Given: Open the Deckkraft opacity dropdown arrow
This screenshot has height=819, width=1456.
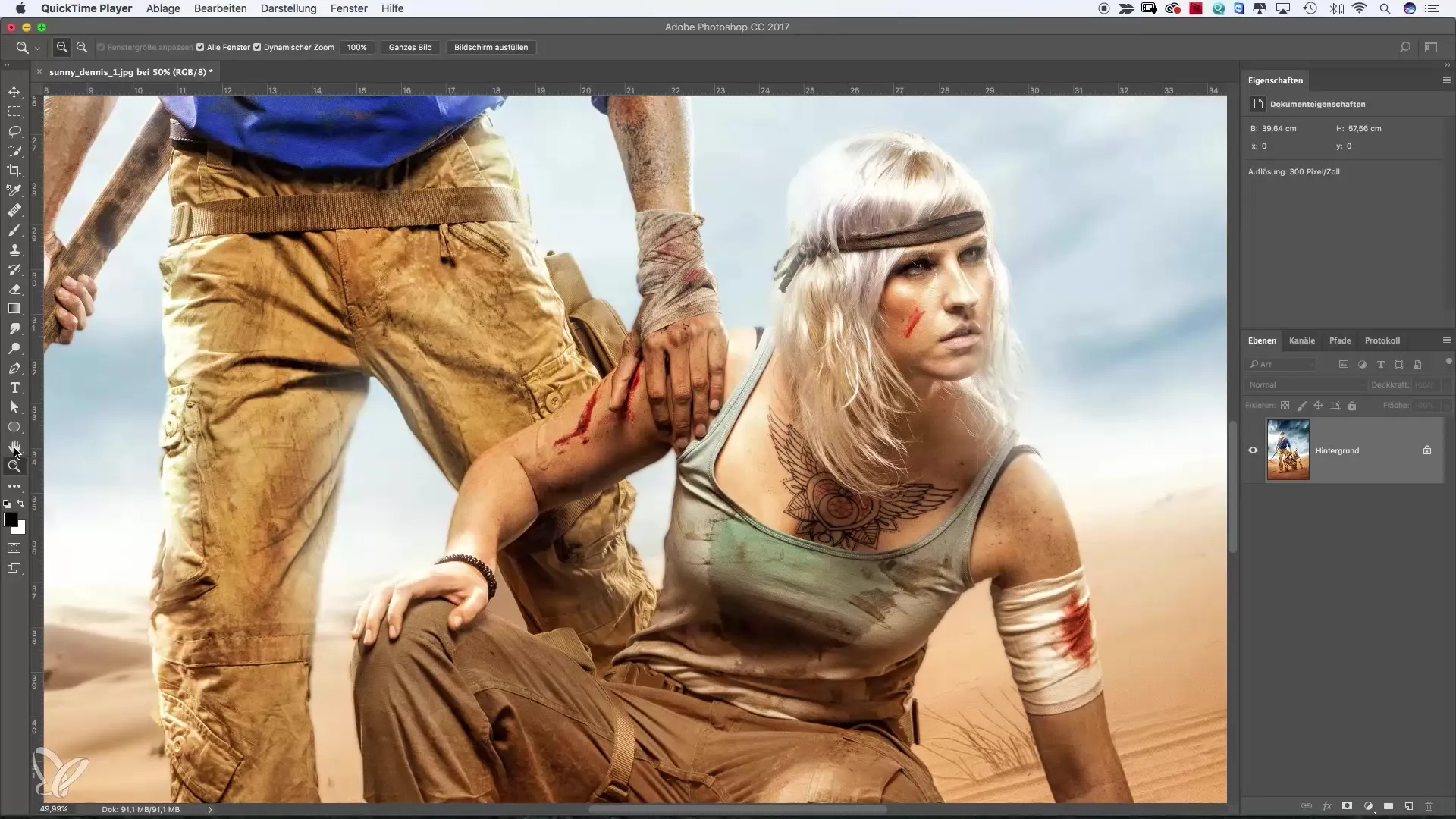Looking at the screenshot, I should click(1448, 385).
